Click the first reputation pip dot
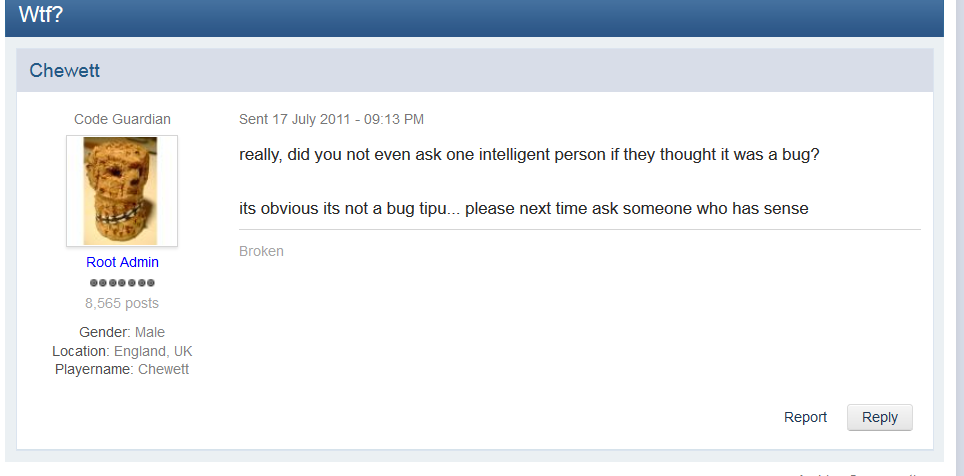 click(x=94, y=283)
